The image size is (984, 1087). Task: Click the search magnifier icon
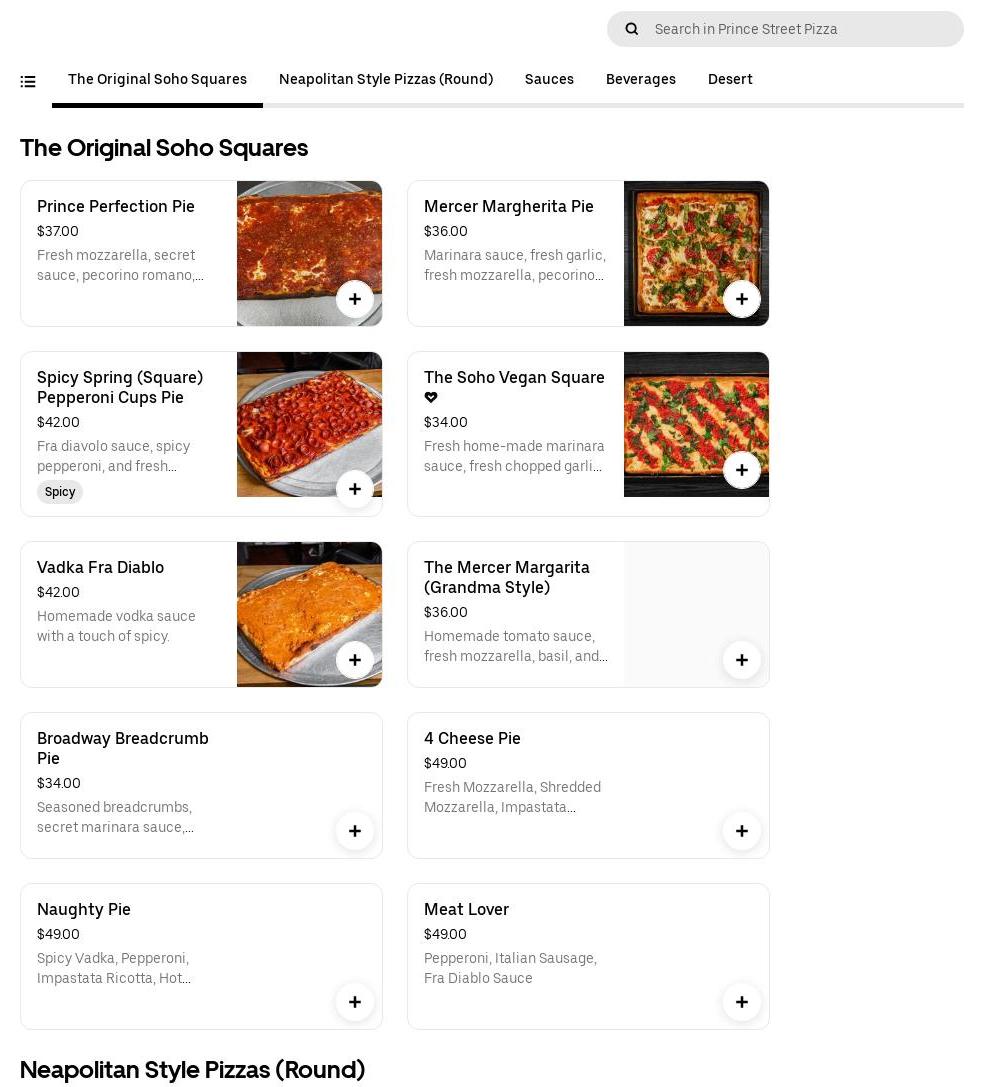click(632, 29)
